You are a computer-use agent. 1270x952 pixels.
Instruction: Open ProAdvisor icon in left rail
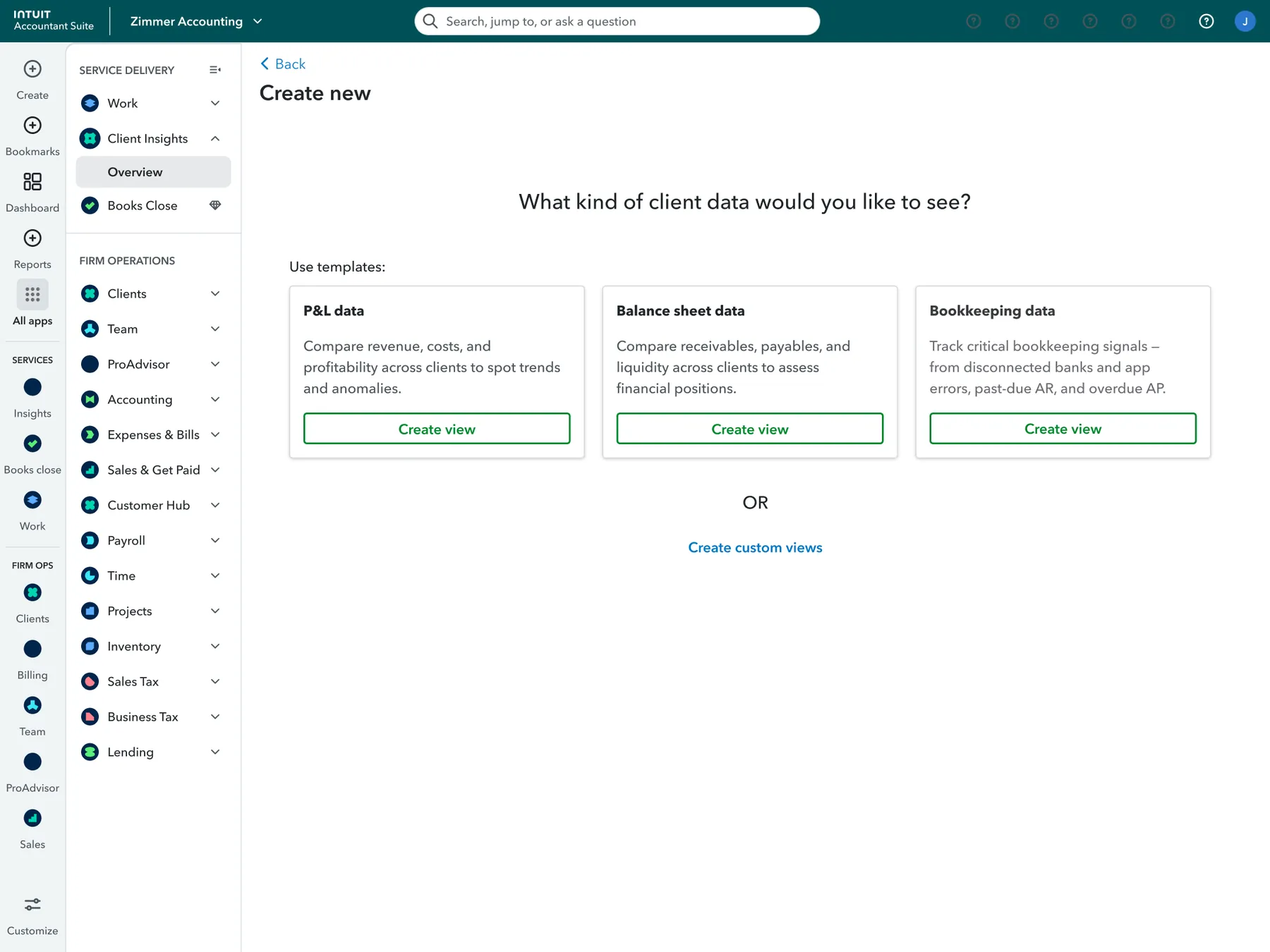[x=32, y=762]
